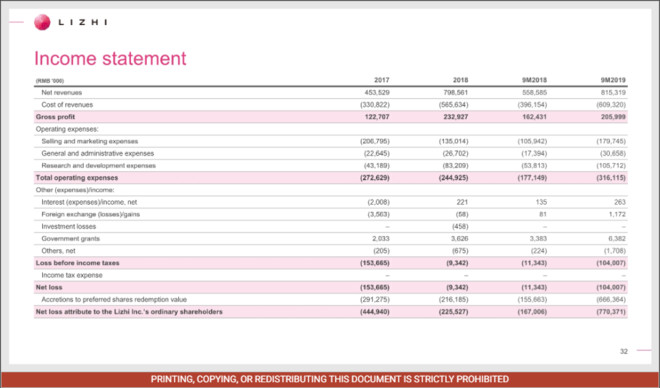
Task: Select the Total operating expenses row label
Action: tap(77, 178)
